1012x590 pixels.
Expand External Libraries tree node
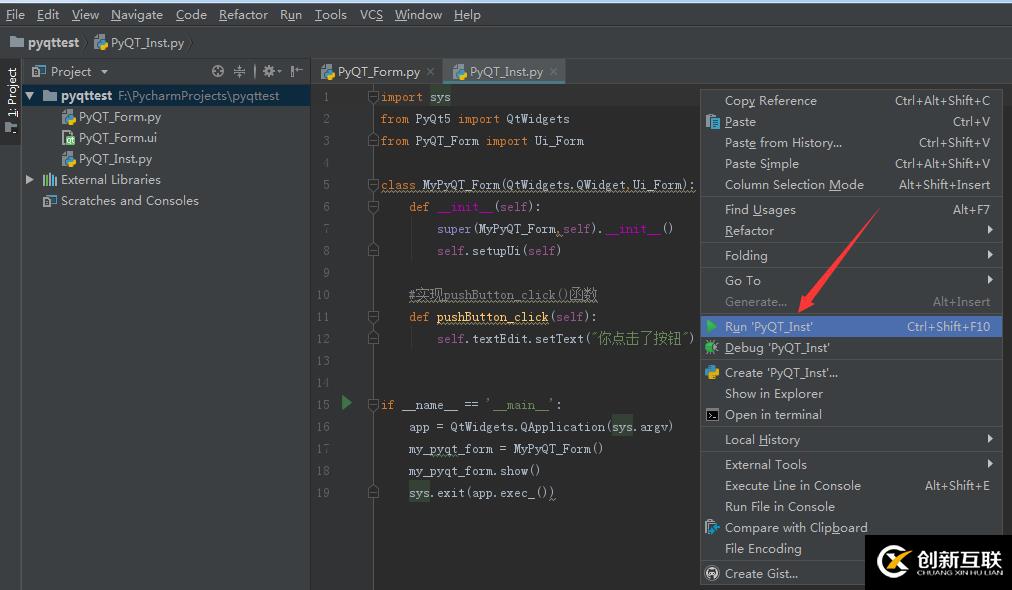(29, 179)
